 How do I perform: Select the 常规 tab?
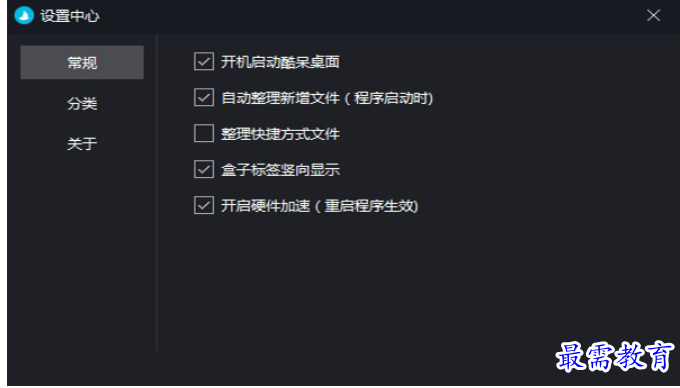pos(82,62)
